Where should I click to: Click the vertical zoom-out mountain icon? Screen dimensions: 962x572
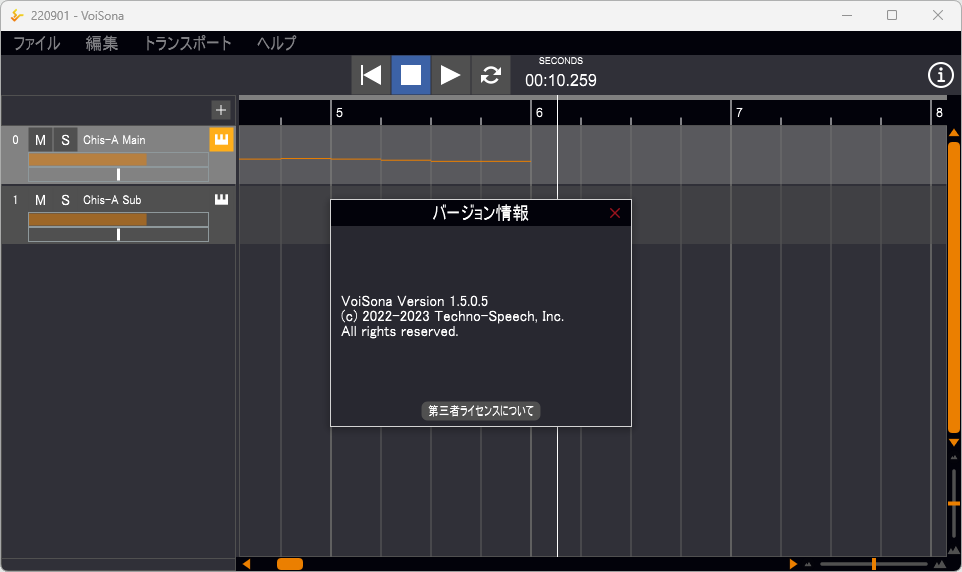pos(953,458)
